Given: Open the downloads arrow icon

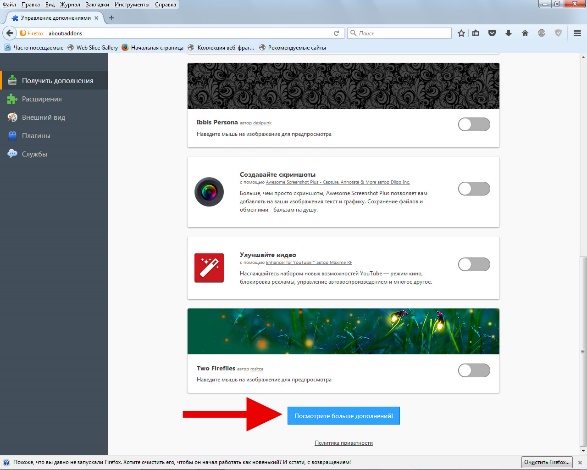Looking at the screenshot, I should click(x=508, y=33).
